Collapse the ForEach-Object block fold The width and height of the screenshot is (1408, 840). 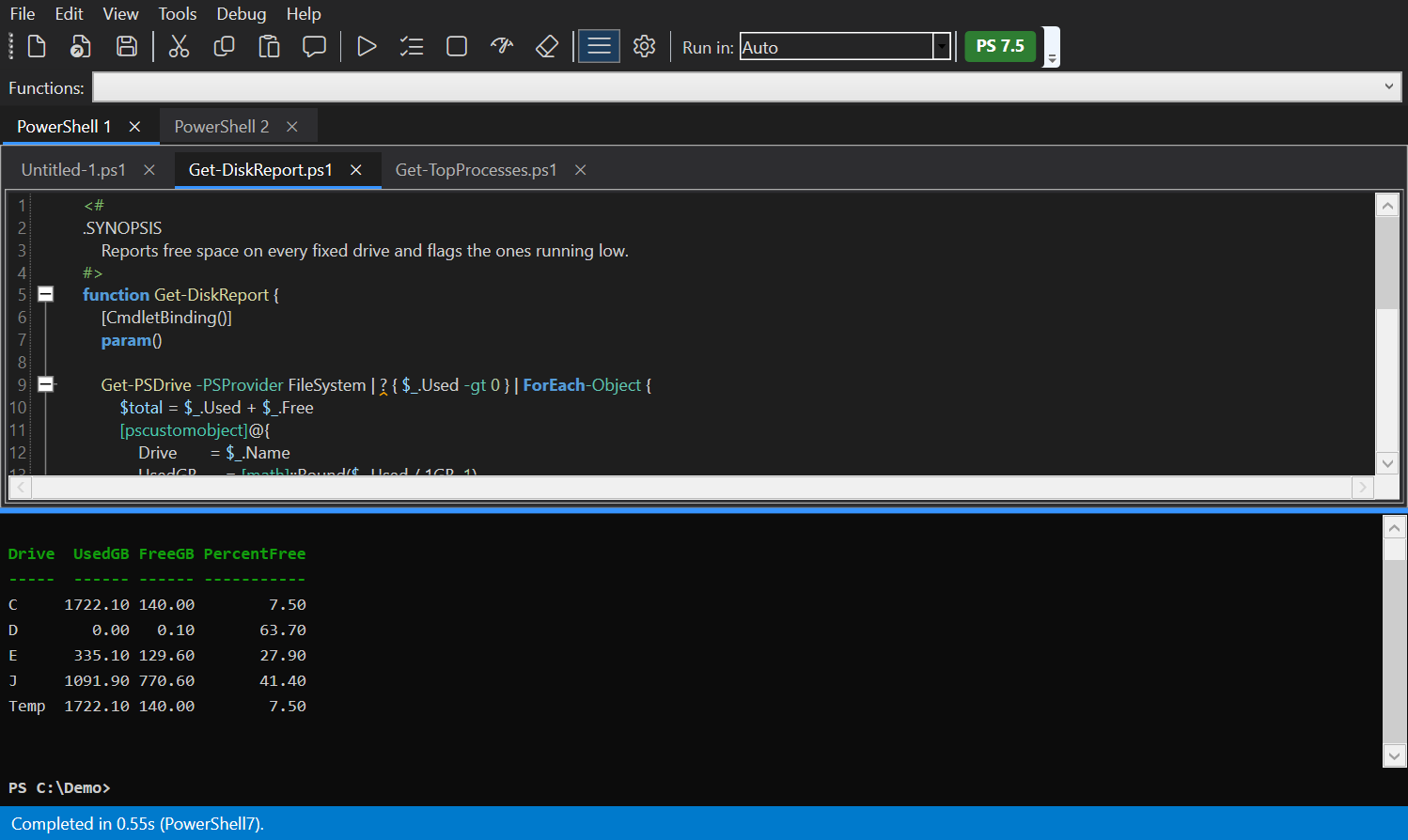coord(45,383)
